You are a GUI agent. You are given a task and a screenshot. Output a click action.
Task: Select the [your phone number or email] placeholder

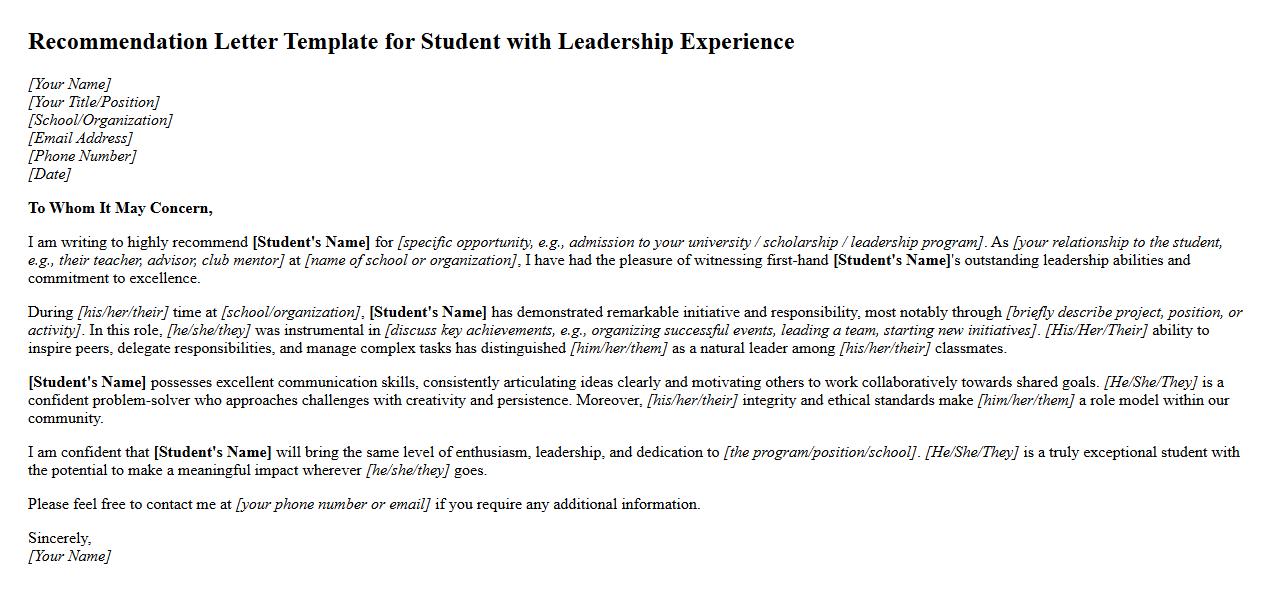coord(333,504)
